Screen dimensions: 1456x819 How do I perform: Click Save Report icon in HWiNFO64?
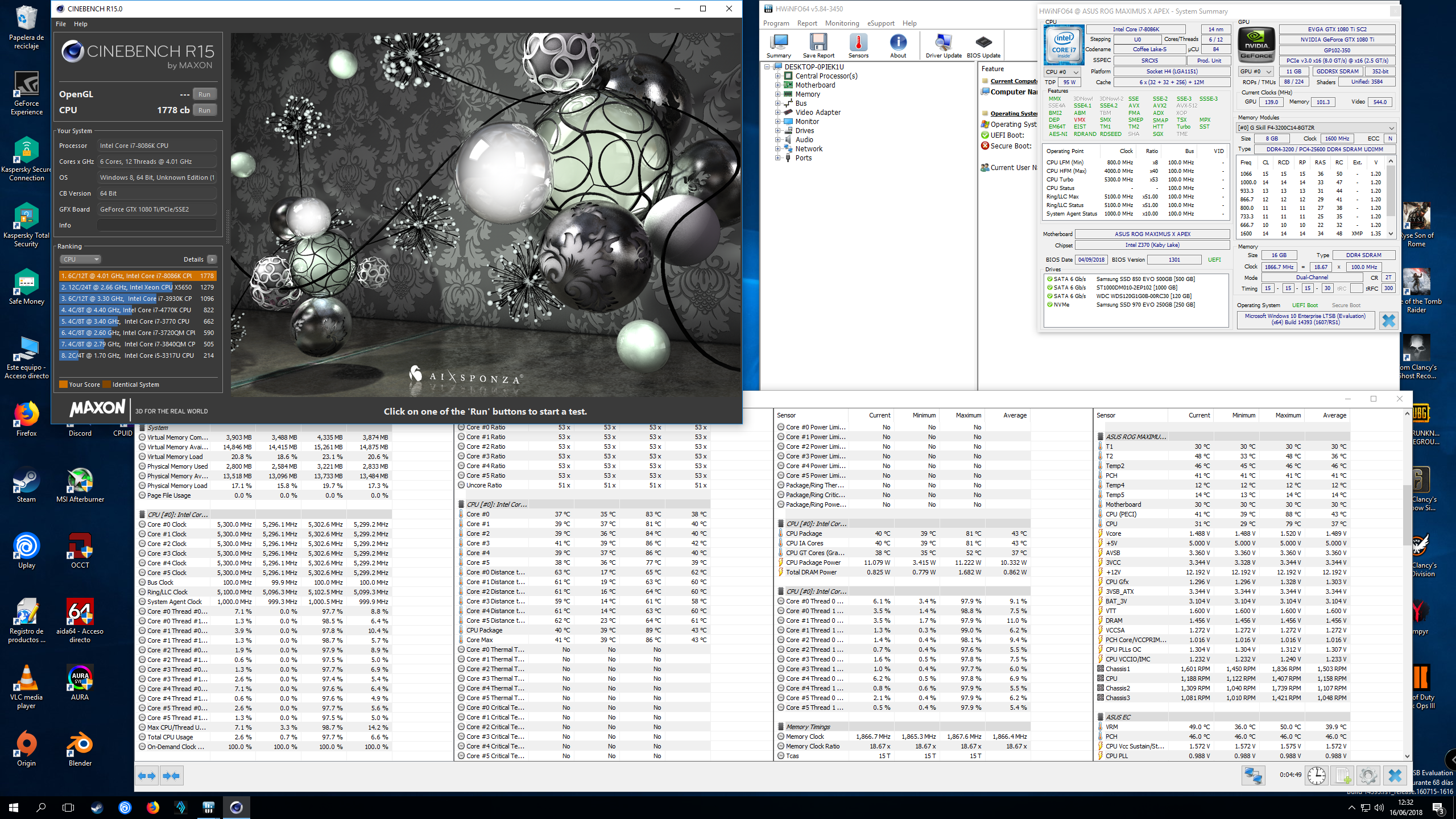click(818, 45)
